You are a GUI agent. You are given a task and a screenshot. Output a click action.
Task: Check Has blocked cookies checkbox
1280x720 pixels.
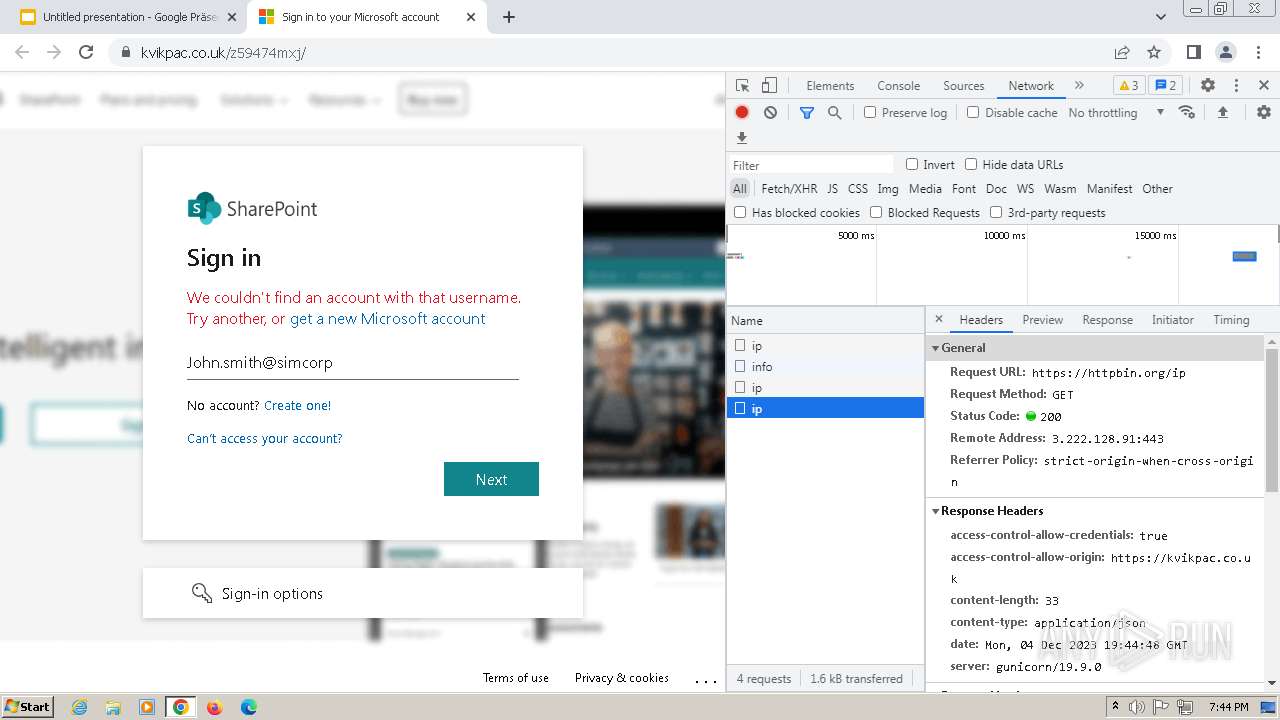click(x=740, y=212)
